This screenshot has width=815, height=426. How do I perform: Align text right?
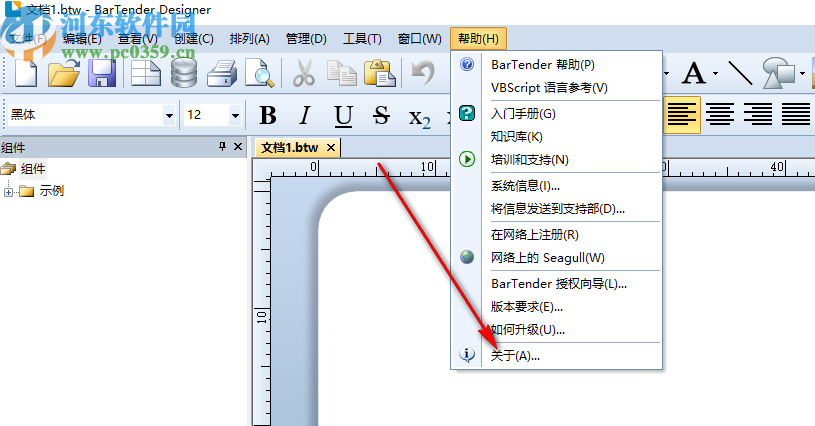click(758, 114)
